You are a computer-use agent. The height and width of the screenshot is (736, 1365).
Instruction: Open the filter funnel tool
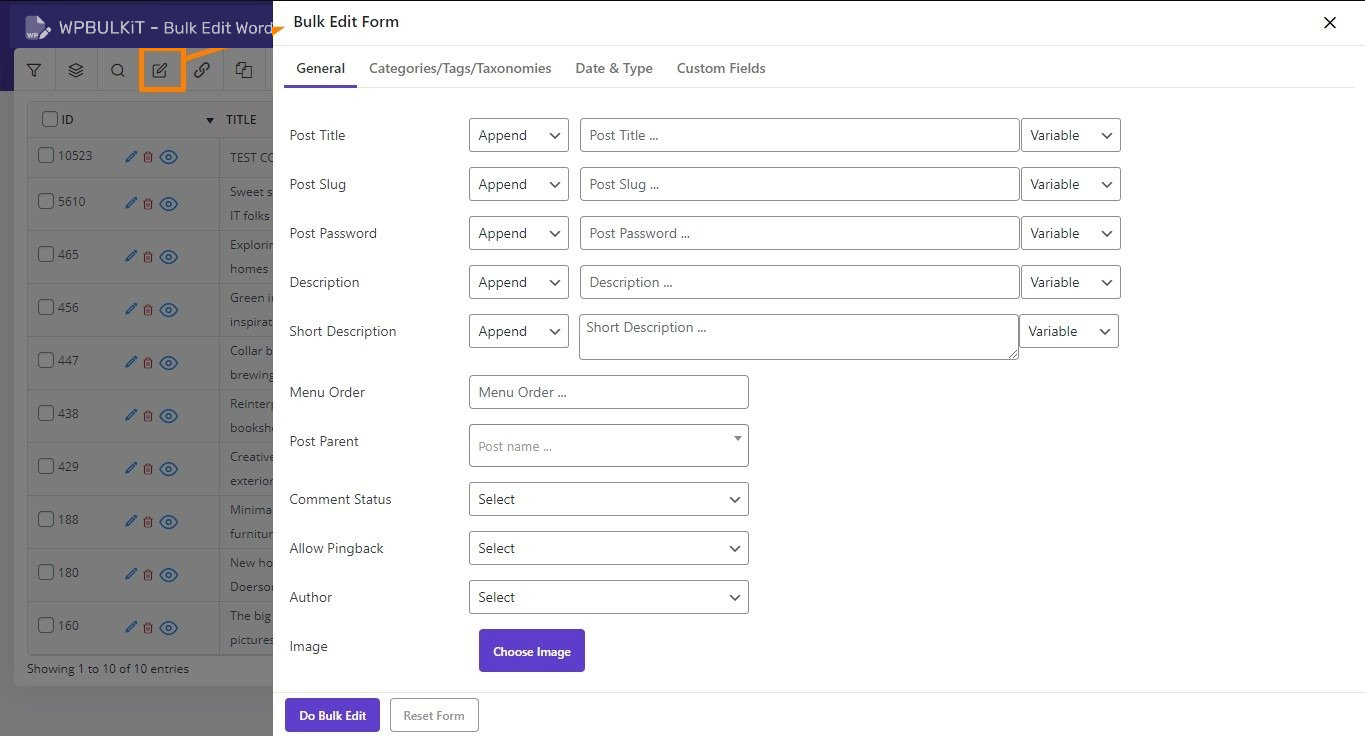pyautogui.click(x=34, y=71)
